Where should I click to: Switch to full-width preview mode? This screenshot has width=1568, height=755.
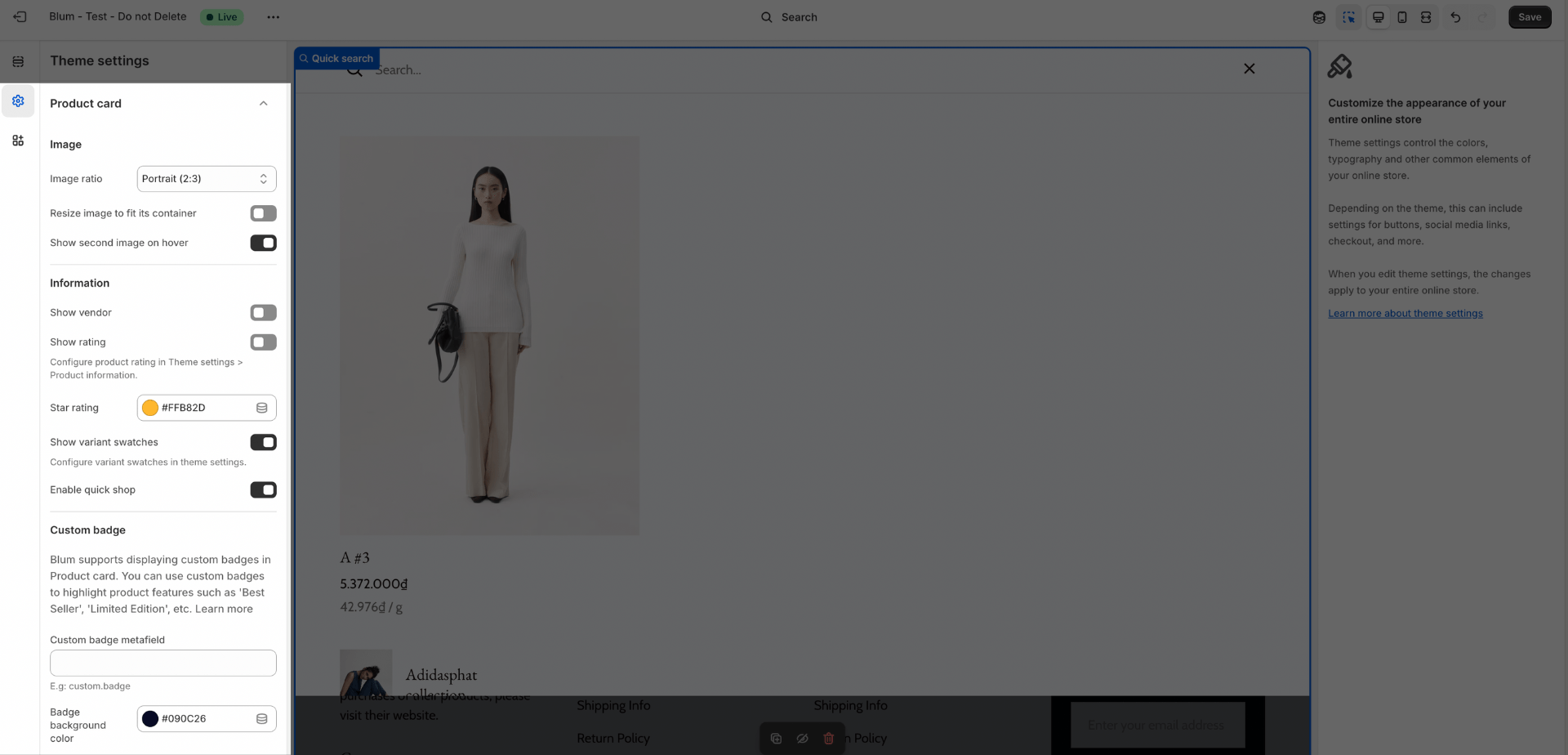coord(1426,16)
